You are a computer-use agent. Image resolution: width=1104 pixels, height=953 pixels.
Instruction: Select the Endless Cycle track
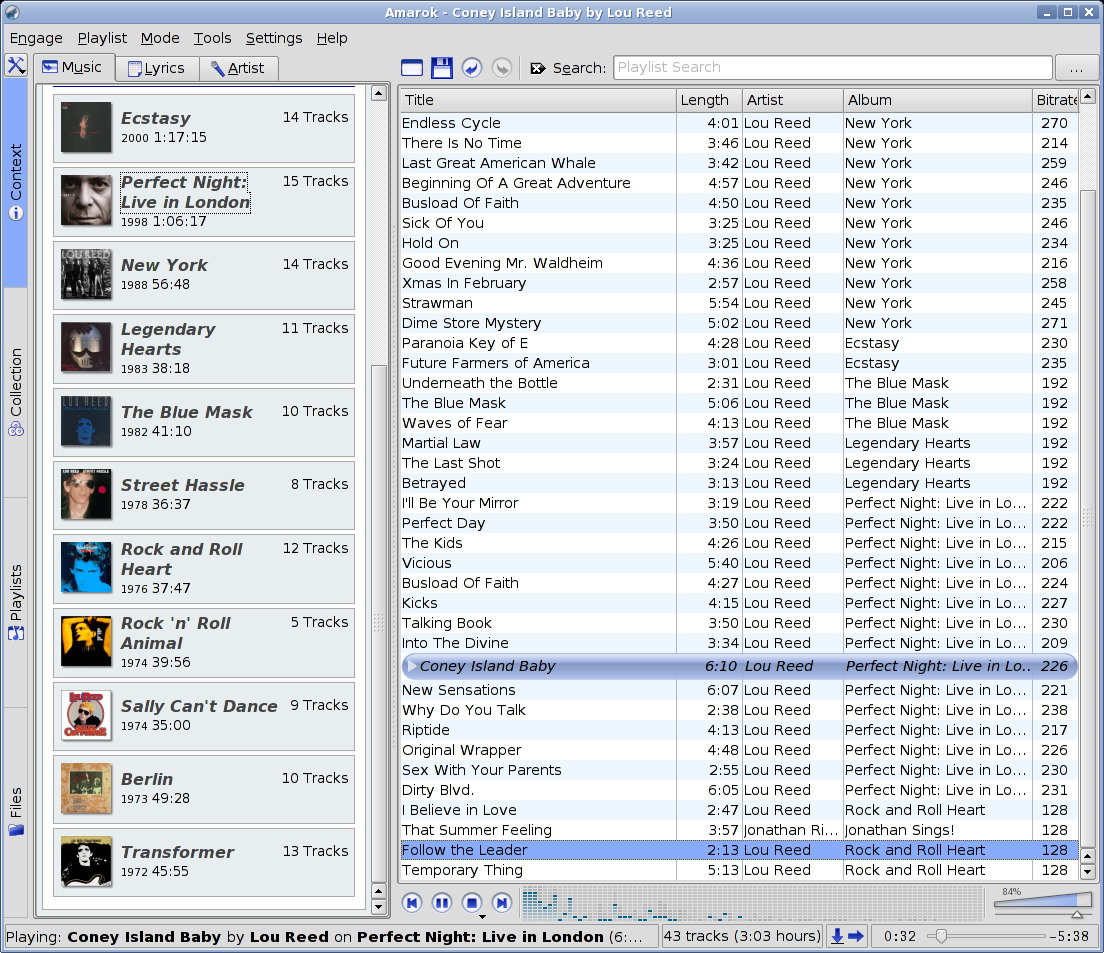(739, 123)
